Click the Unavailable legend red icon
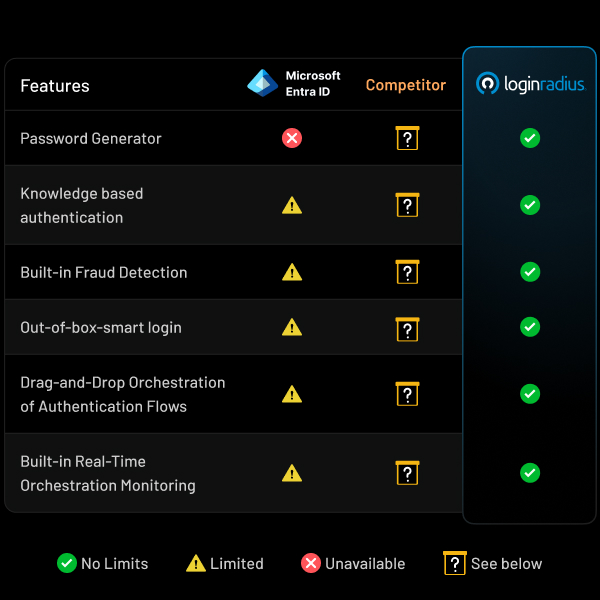Image resolution: width=600 pixels, height=600 pixels. tap(311, 564)
